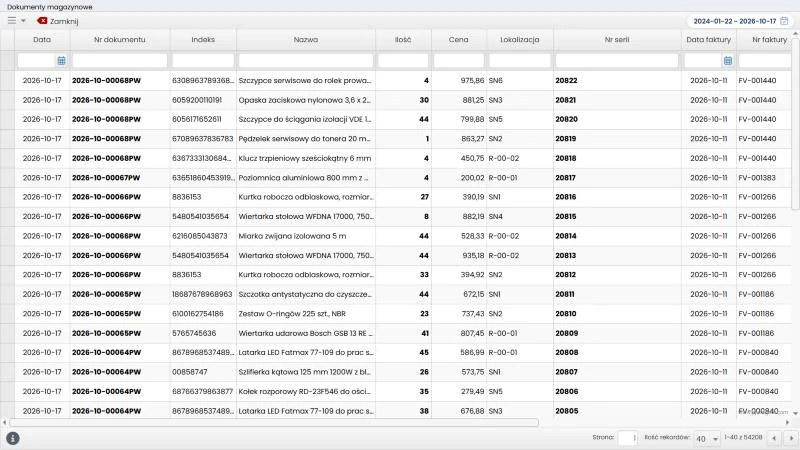Select cell Opaska zaciskowa nylonowa 3,6 x 2…
The width and height of the screenshot is (800, 450).
(x=306, y=100)
